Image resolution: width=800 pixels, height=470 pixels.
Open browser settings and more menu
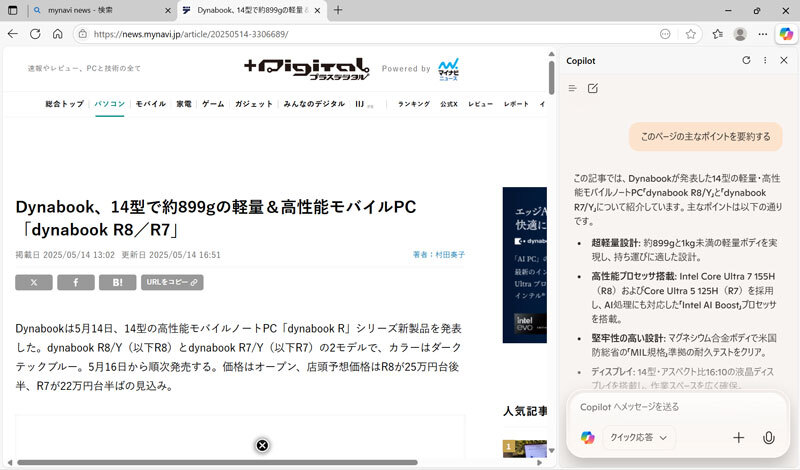click(763, 34)
